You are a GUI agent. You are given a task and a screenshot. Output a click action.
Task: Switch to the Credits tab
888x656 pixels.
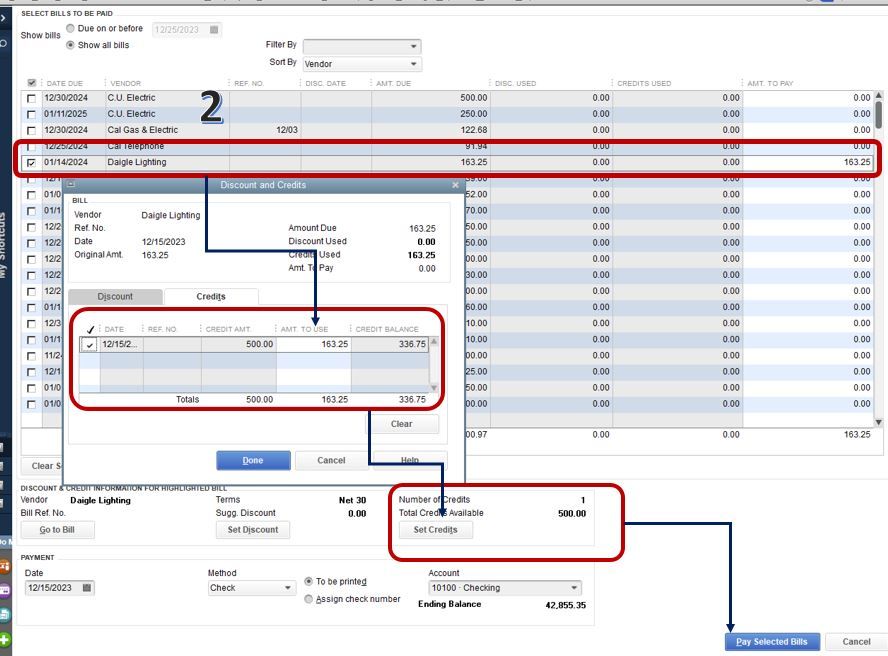211,296
